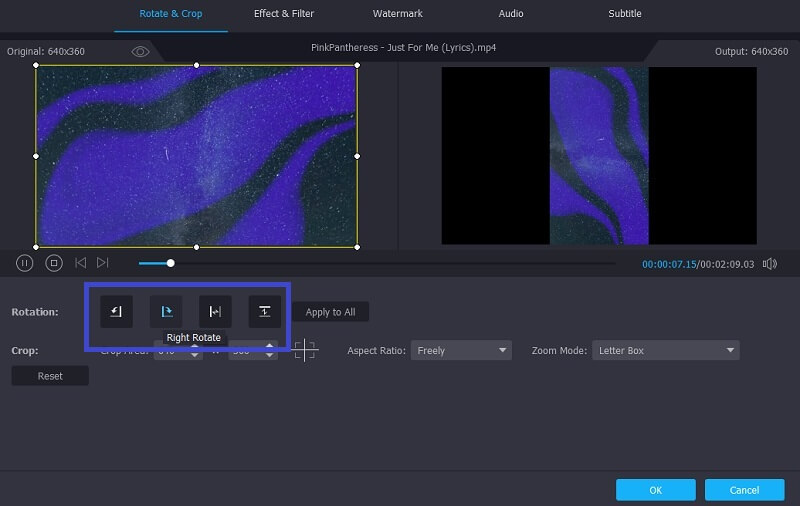Click the Right Rotate icon
The width and height of the screenshot is (800, 506).
(166, 312)
